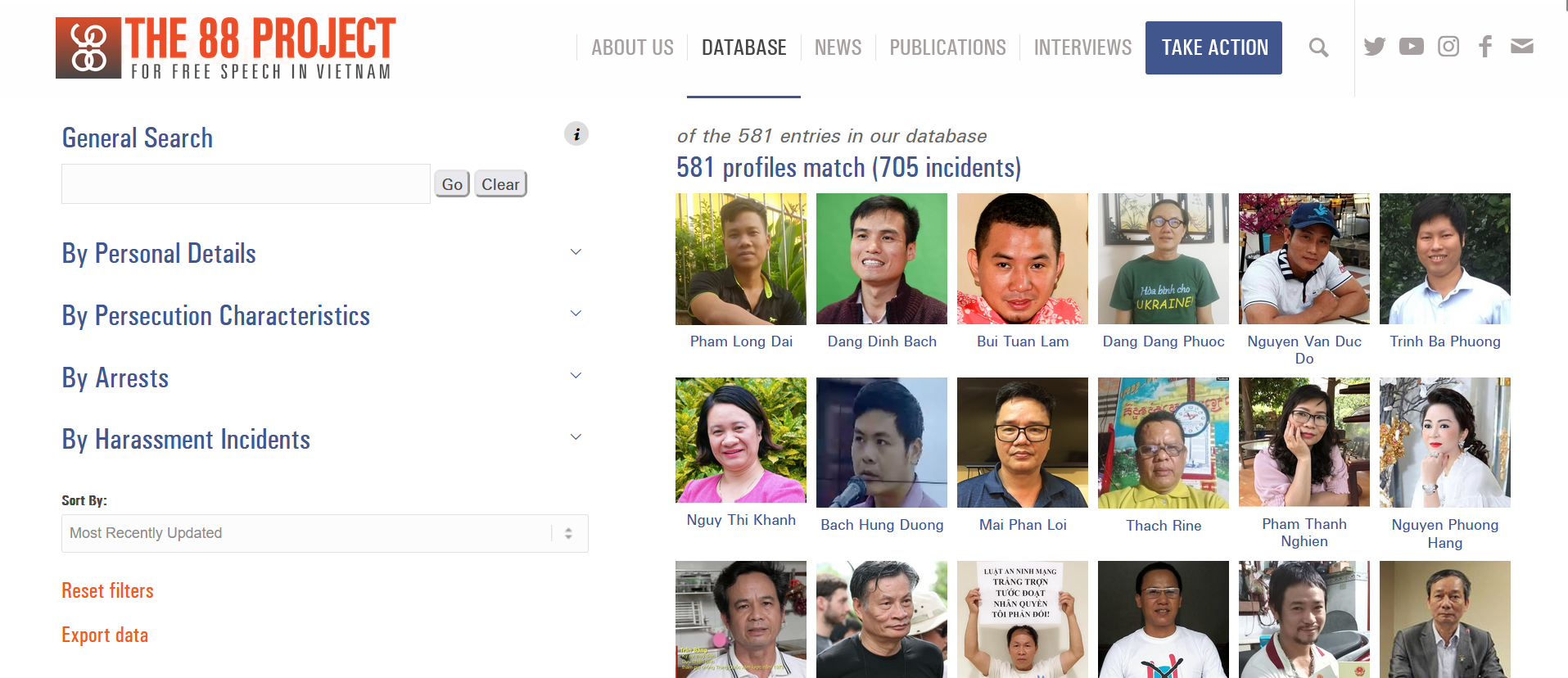1568x678 pixels.
Task: Open the YouTube channel icon
Action: 1412,47
